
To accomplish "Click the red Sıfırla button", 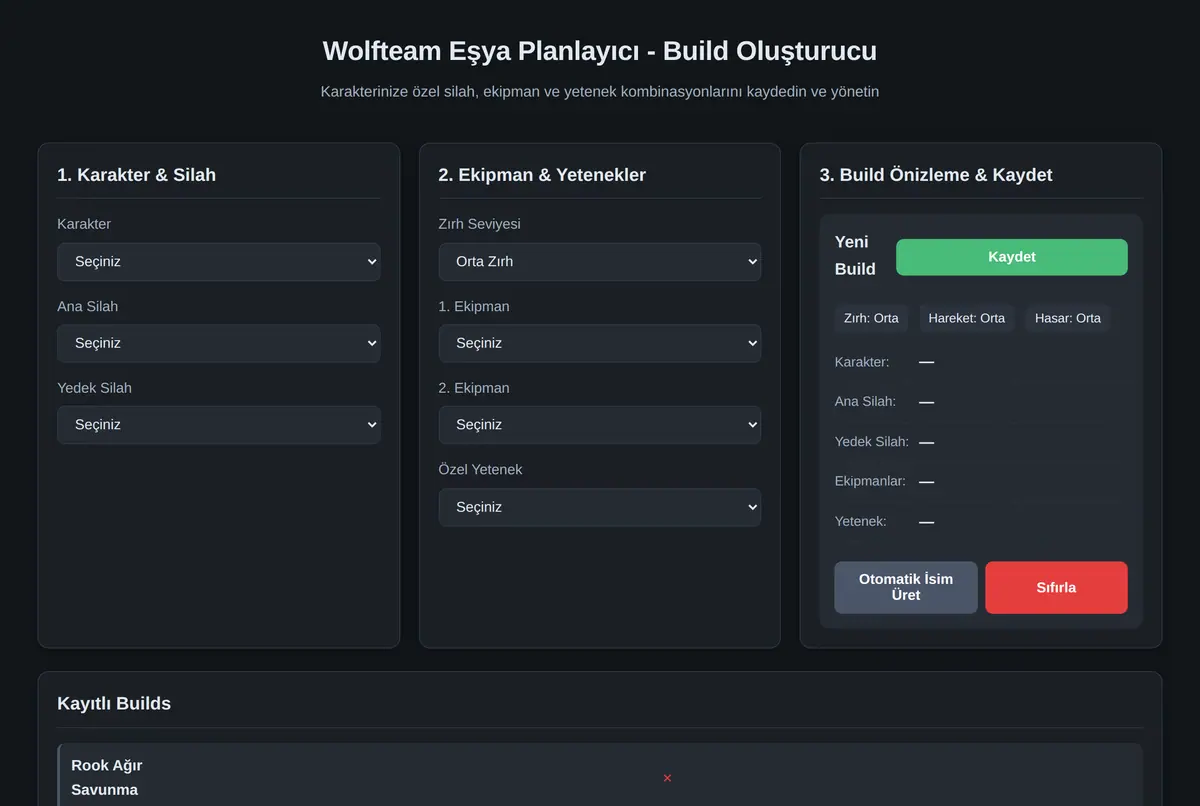I will [1056, 587].
